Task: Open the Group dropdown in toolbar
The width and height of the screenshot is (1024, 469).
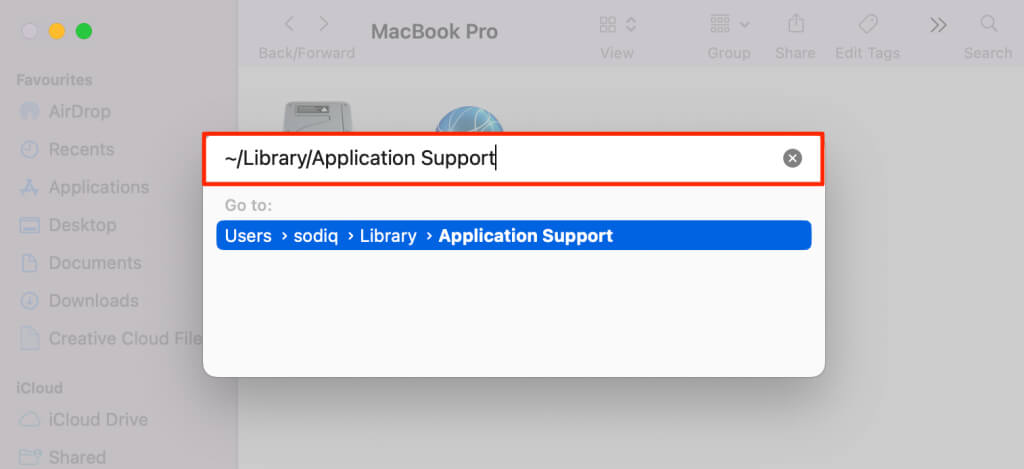Action: pyautogui.click(x=729, y=25)
